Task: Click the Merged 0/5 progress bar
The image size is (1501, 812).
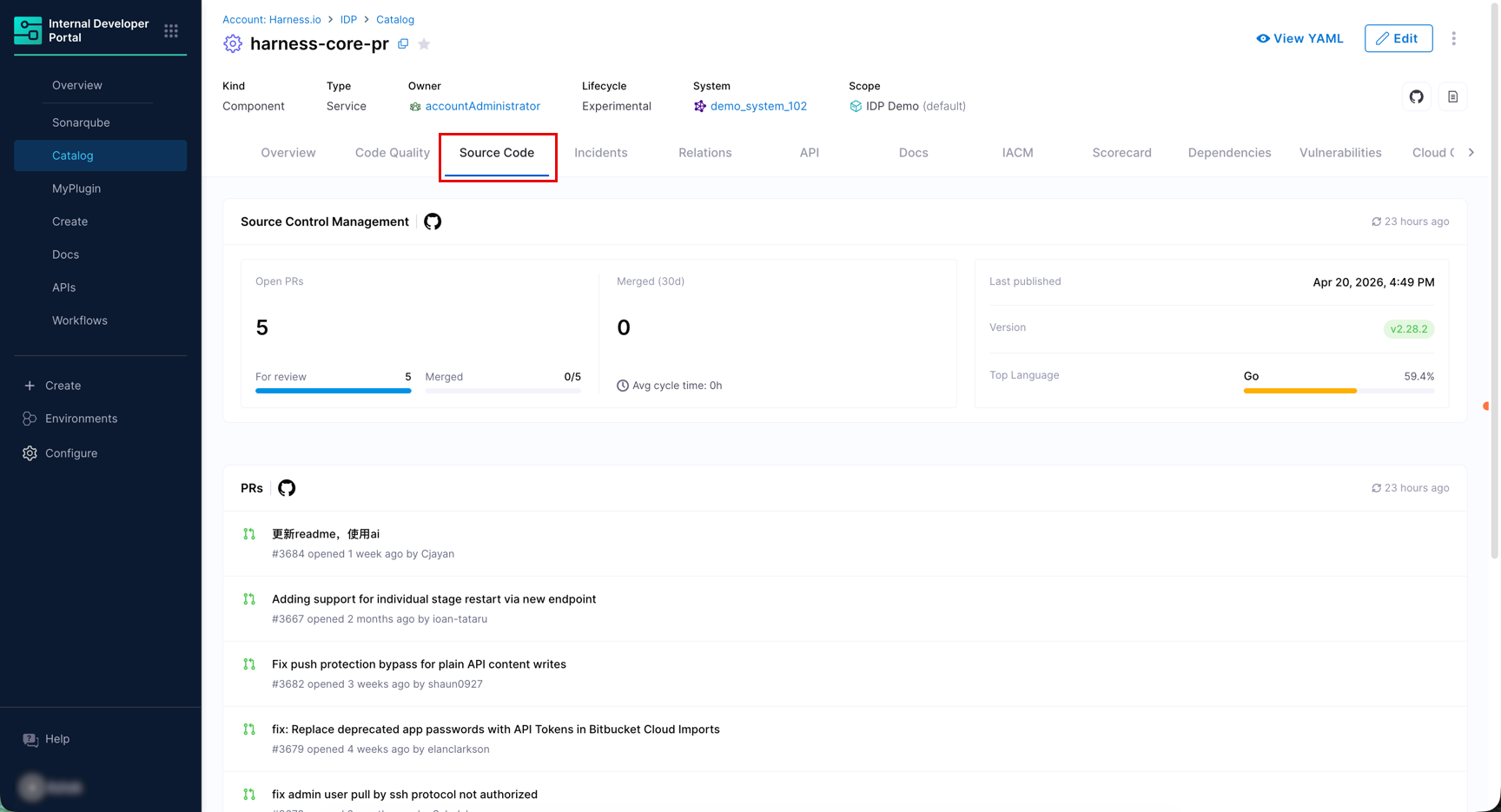Action: 503,391
